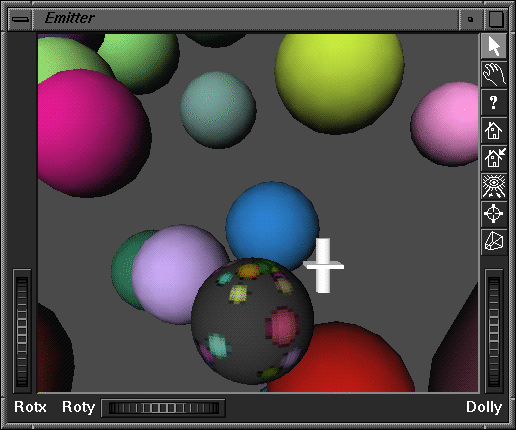Viewport: 516px width, 430px height.
Task: Click the Dolly thumbwheel on right
Action: click(494, 331)
